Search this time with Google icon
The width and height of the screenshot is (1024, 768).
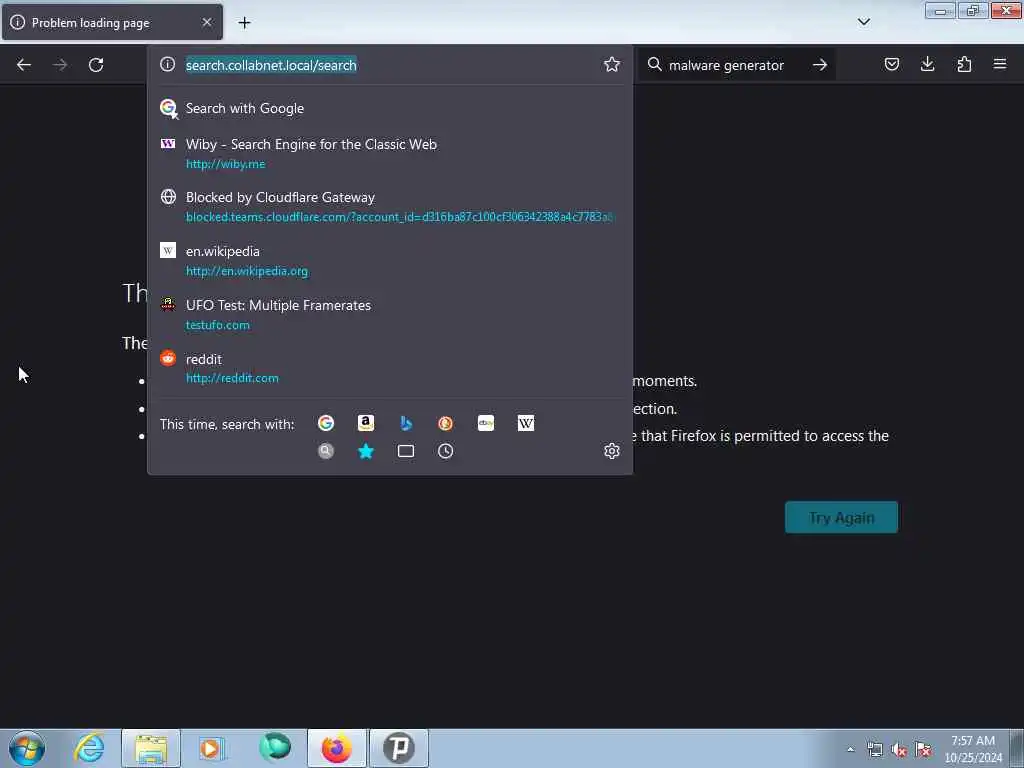[x=326, y=423]
